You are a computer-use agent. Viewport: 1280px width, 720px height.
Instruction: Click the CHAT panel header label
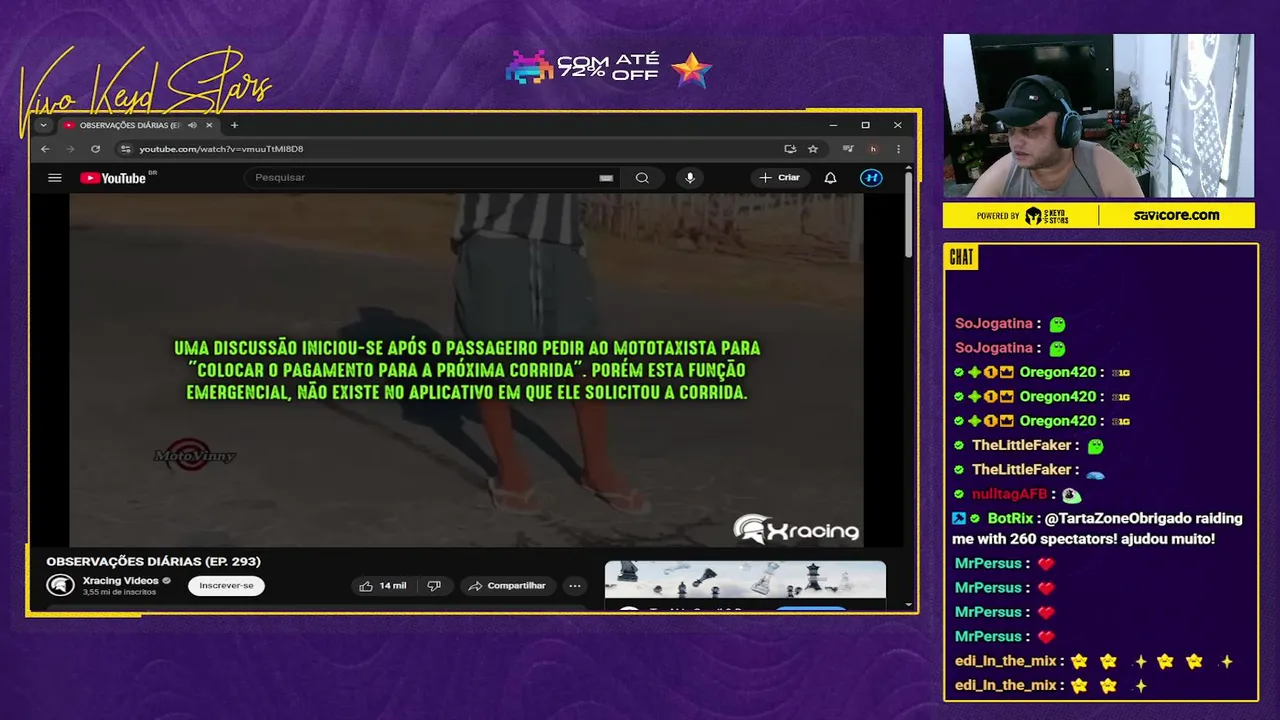pyautogui.click(x=961, y=258)
